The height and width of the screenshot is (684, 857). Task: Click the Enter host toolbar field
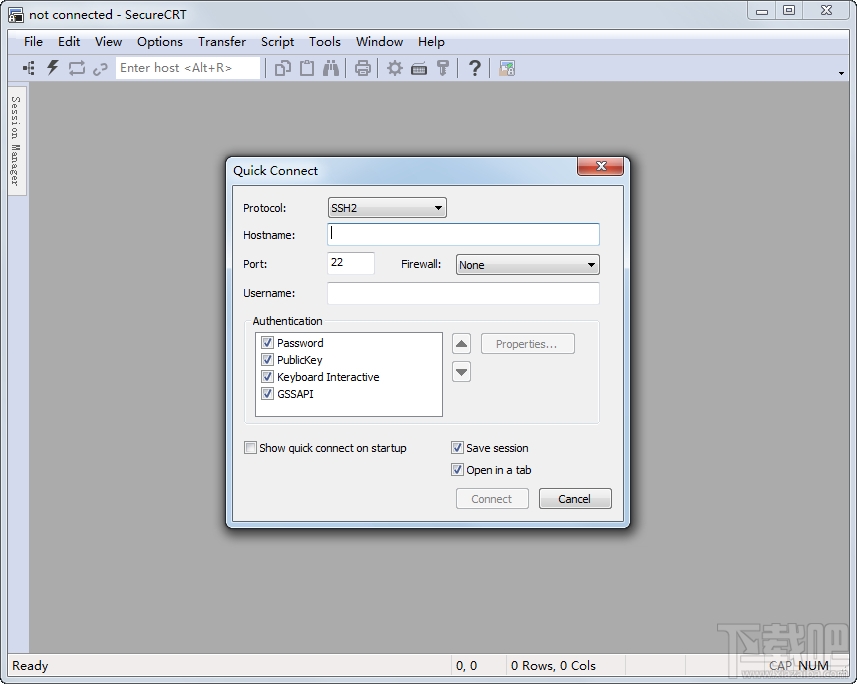187,68
